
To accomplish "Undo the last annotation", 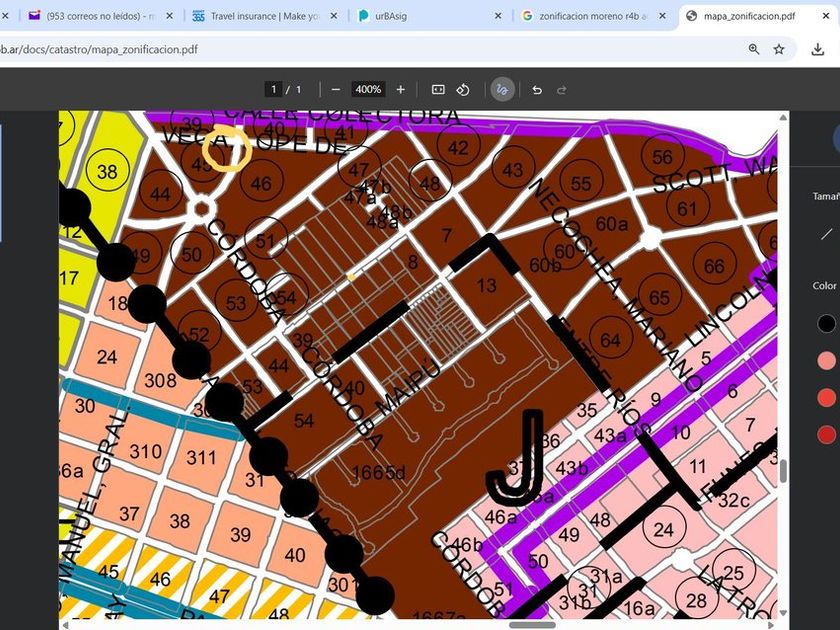I will click(537, 89).
